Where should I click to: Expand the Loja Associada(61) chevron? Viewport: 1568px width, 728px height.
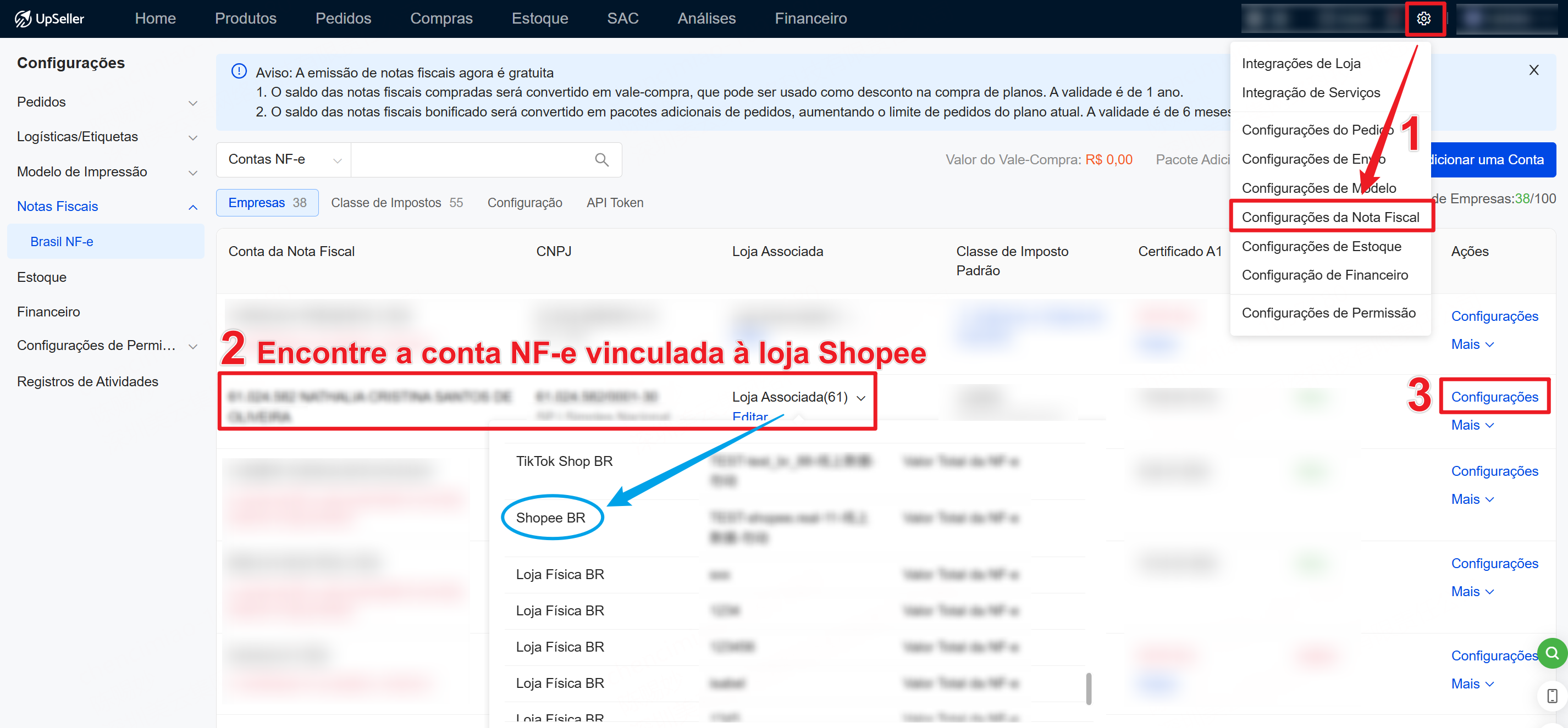(861, 398)
